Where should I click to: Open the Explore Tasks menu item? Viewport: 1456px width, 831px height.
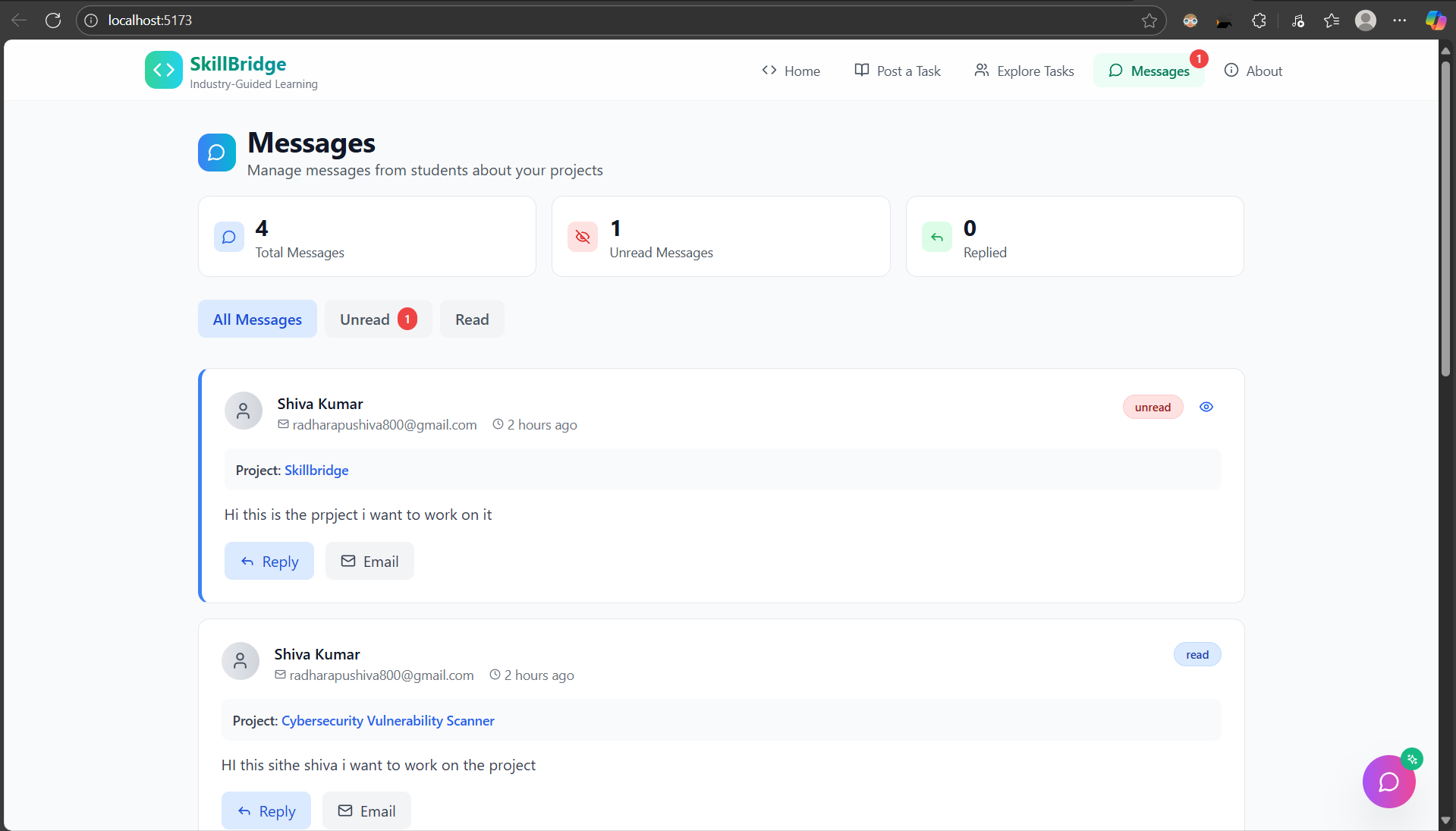(x=1023, y=70)
